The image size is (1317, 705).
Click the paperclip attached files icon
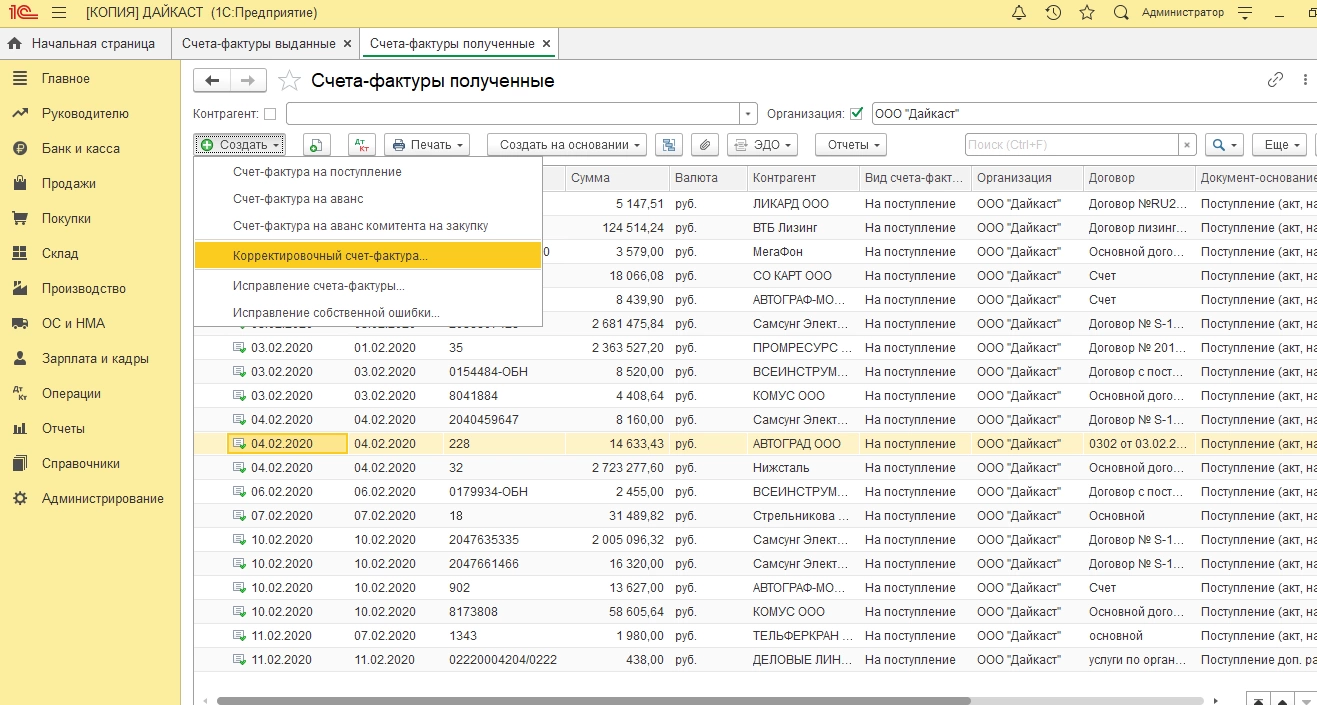point(705,145)
